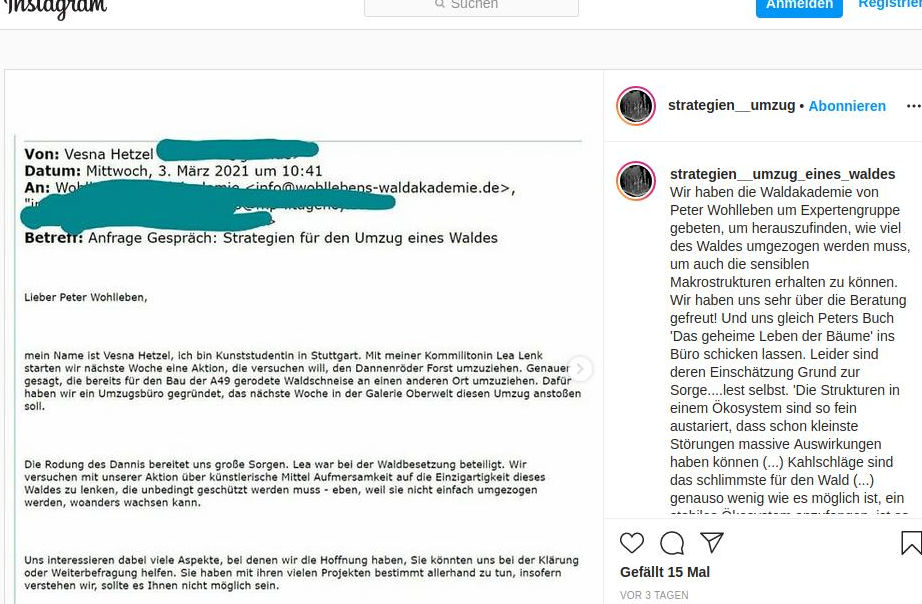Viewport: 922px width, 604px height.
Task: Open strategien__umzug username in post header
Action: pyautogui.click(x=731, y=105)
